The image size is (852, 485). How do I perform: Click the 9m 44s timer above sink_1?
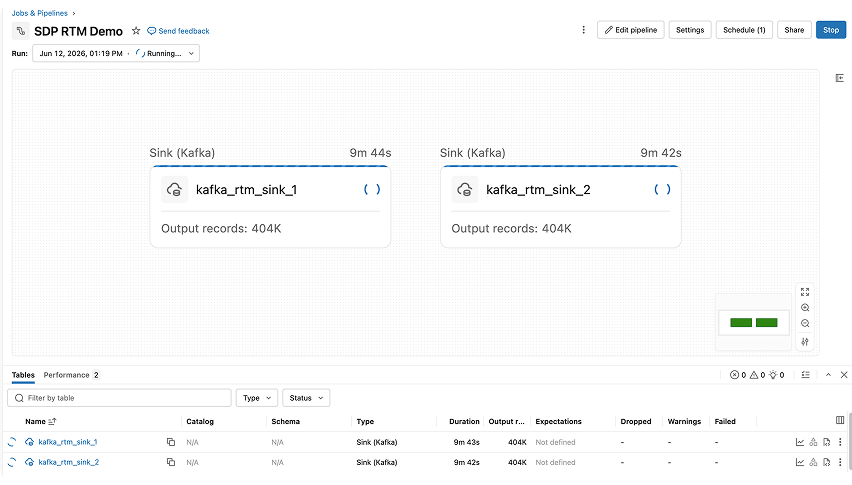370,153
